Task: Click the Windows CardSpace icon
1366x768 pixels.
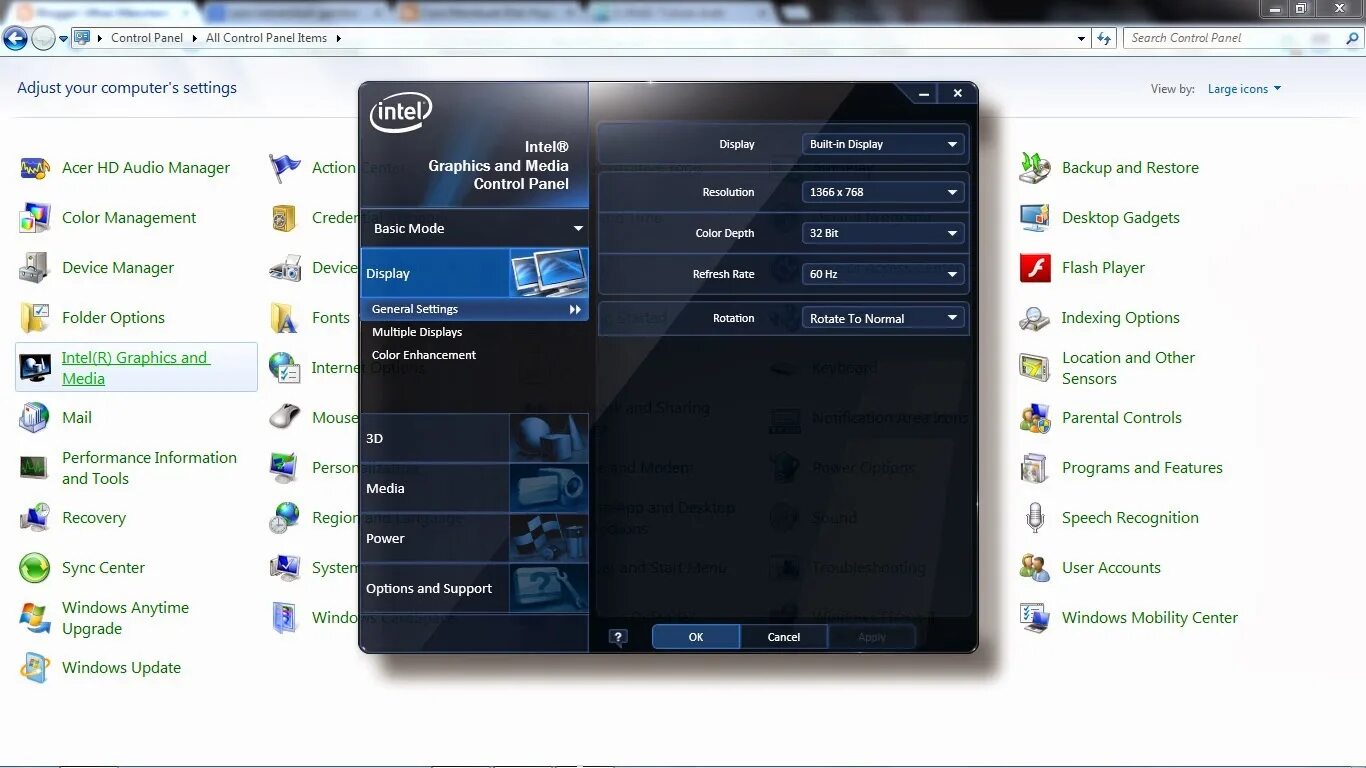Action: [285, 618]
